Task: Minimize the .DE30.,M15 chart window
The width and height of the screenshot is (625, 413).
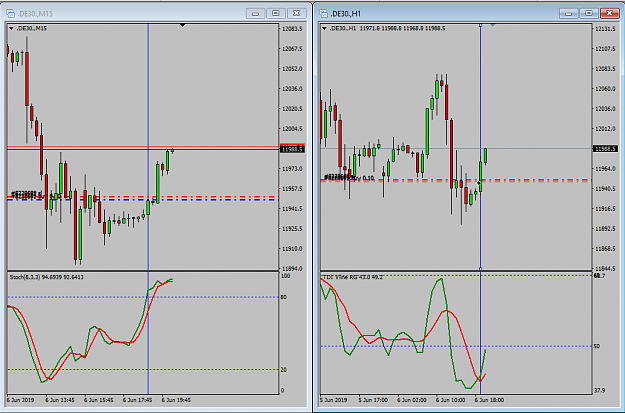Action: 256,14
